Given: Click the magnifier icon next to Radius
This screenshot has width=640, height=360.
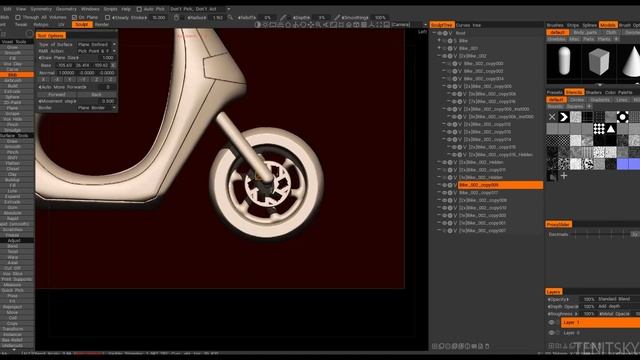Looking at the screenshot, I should 230,18.
